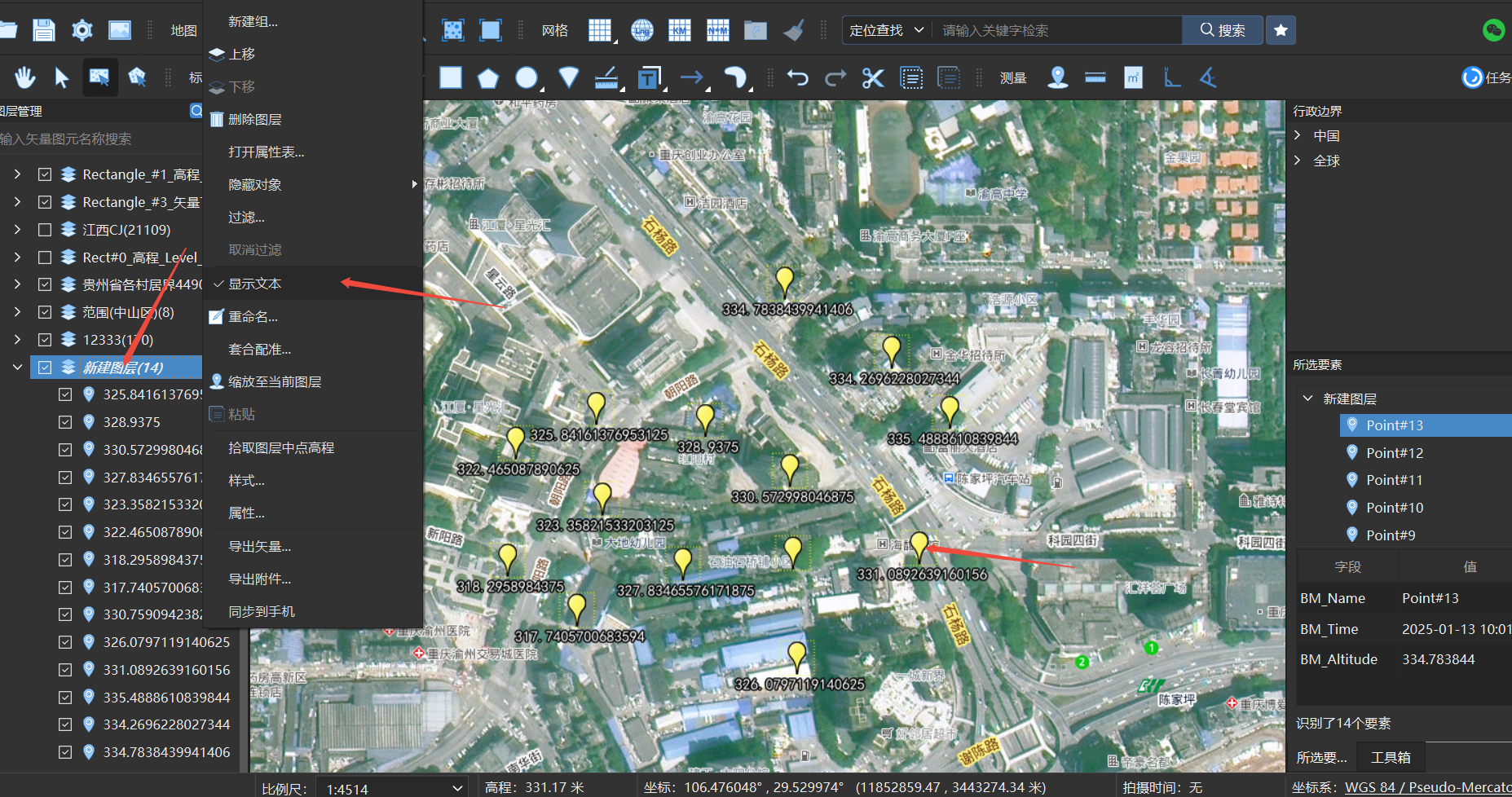
Task: Click the Undo icon in the toolbar
Action: [797, 77]
